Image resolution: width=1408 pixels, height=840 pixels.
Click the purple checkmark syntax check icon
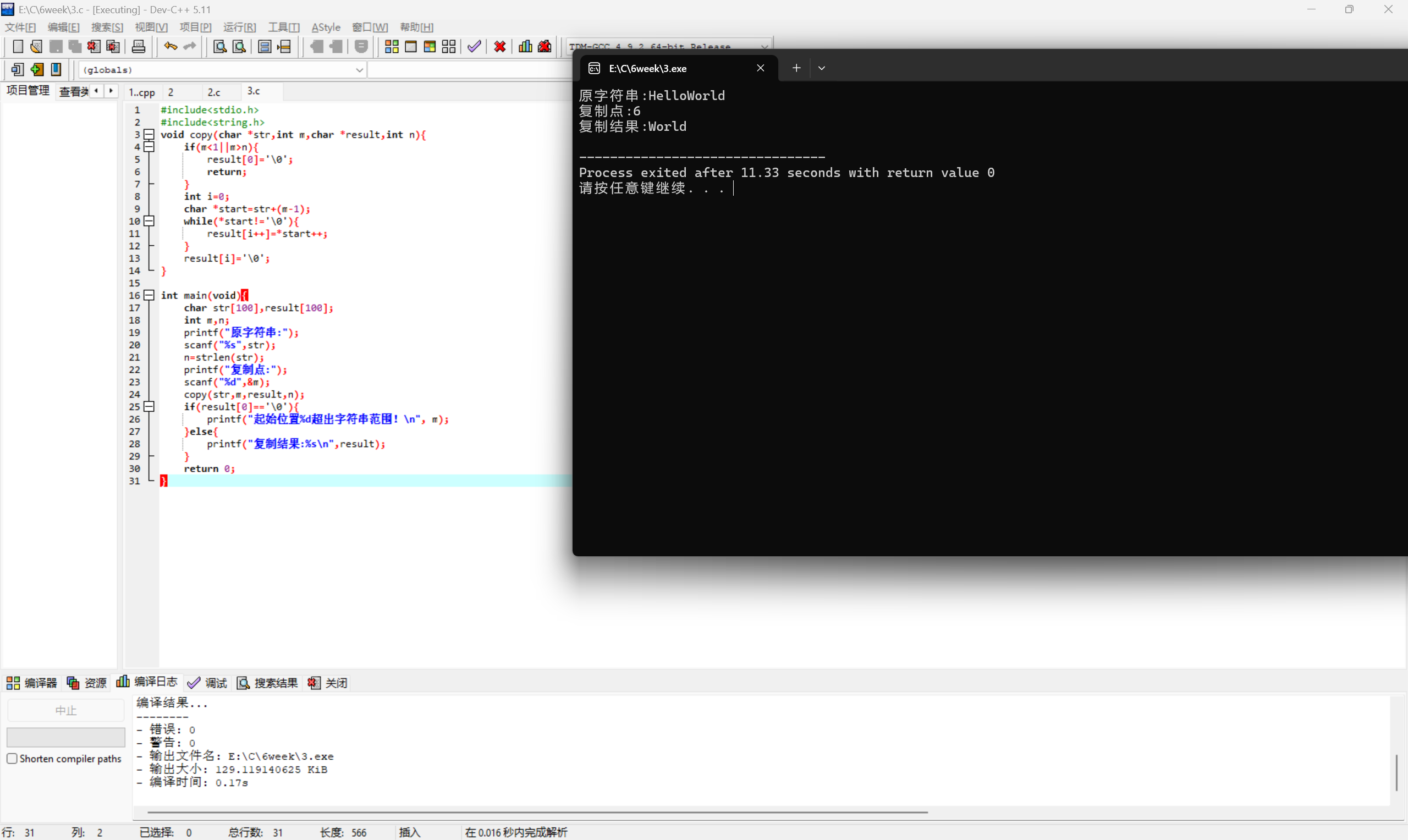point(474,46)
